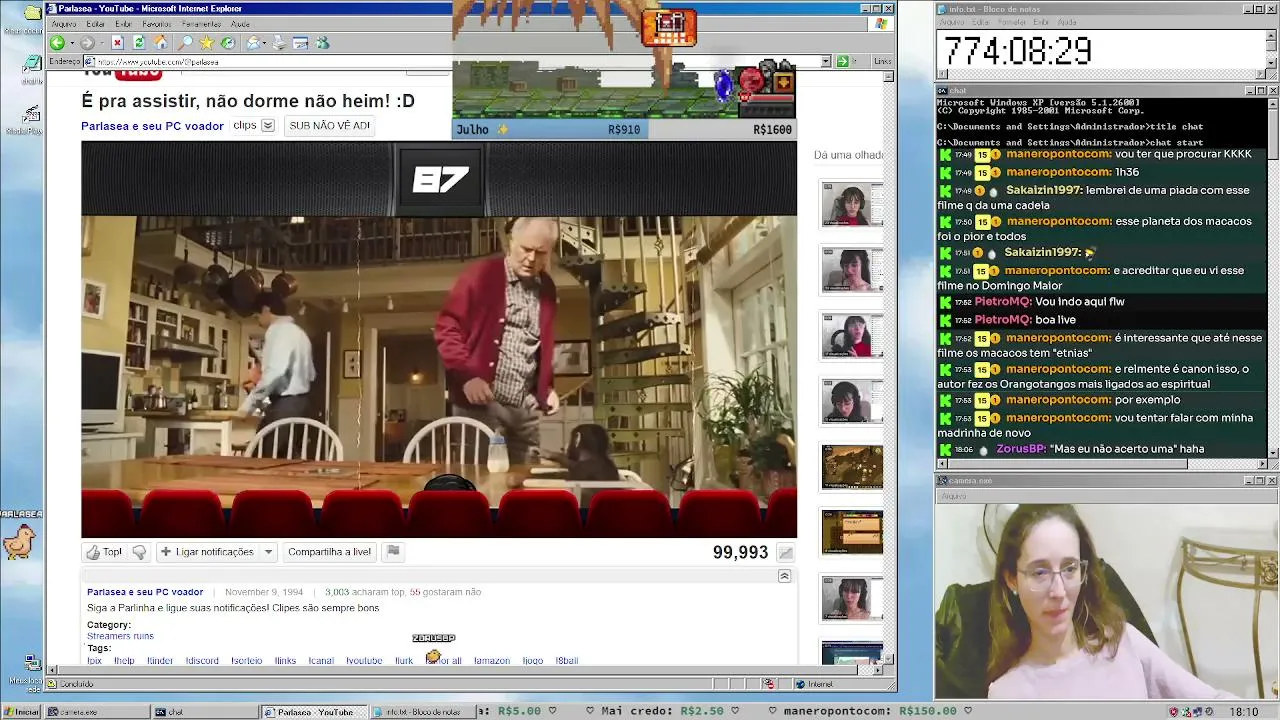Collapse the video description panel
The image size is (1280, 720).
(784, 576)
